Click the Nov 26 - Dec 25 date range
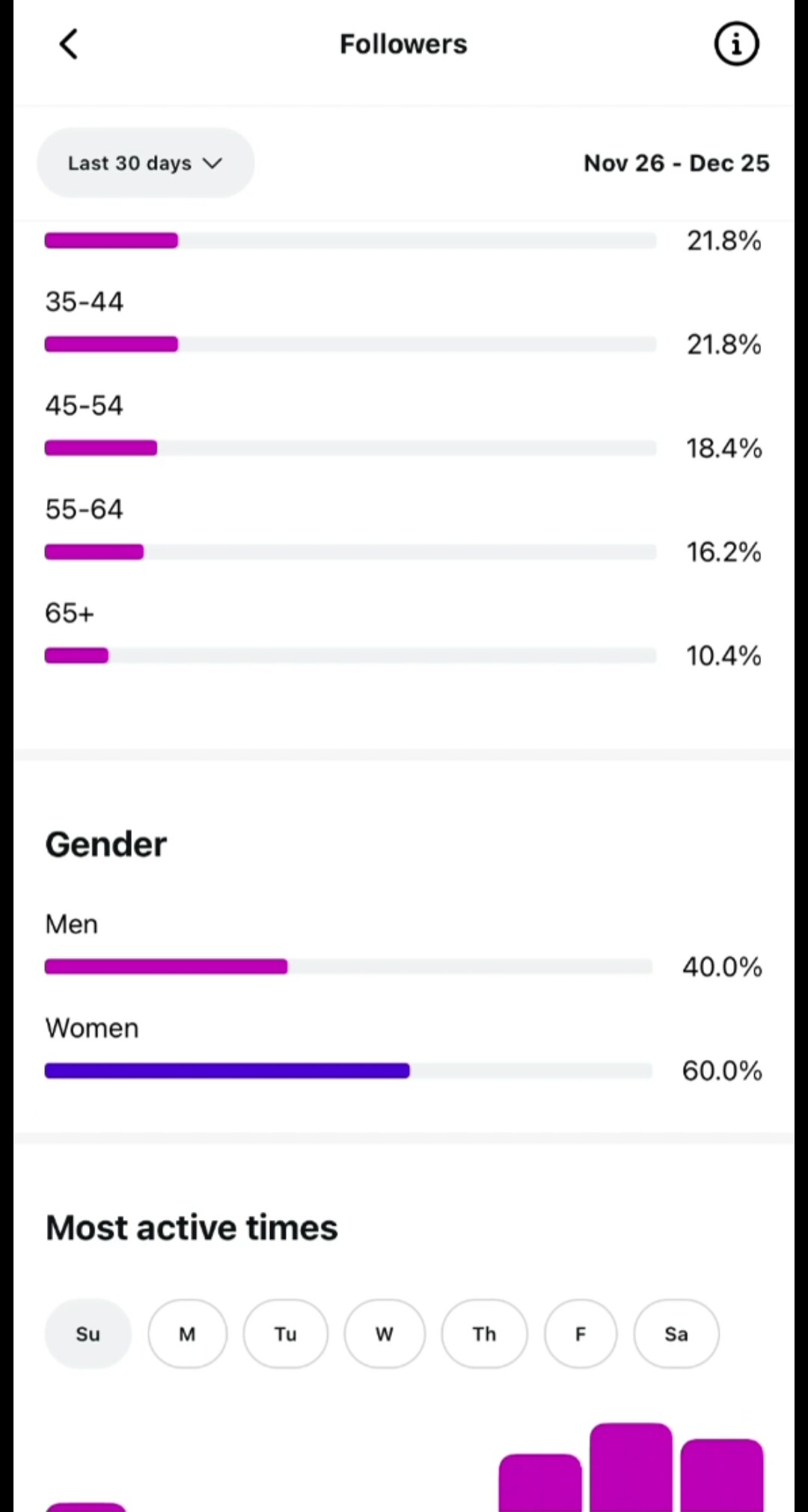808x1512 pixels. tap(676, 163)
